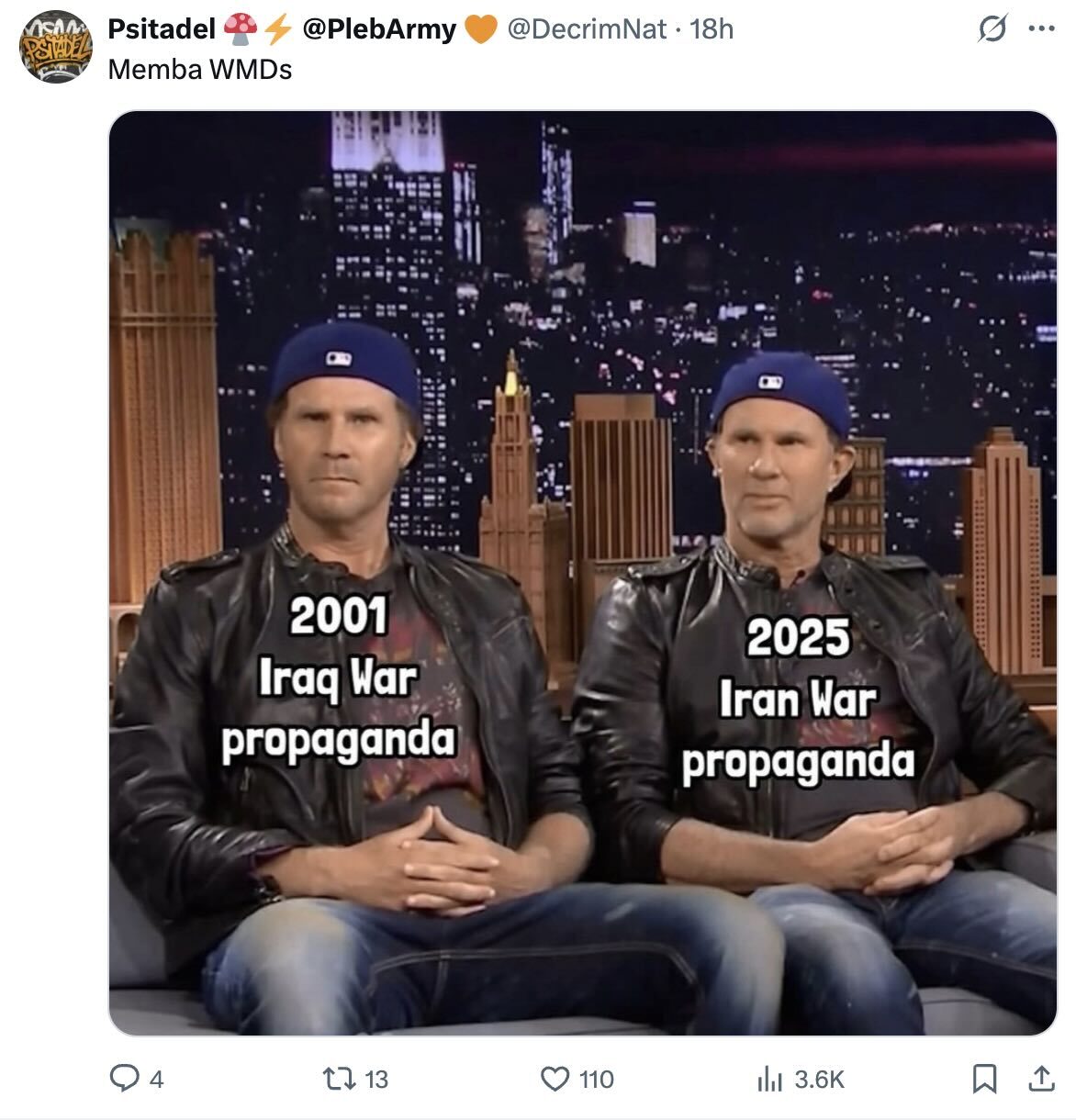Click the 110 likes count
Screen dimensions: 1076x1120
(597, 1080)
